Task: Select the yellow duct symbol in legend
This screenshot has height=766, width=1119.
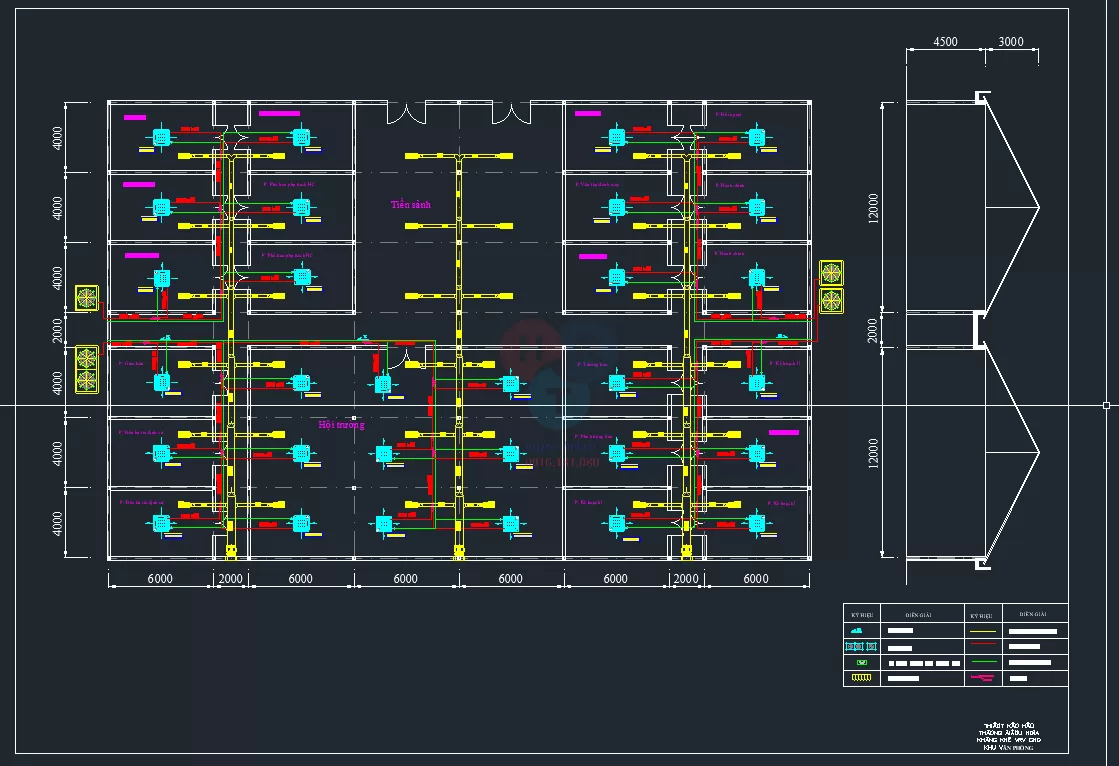Action: [859, 679]
